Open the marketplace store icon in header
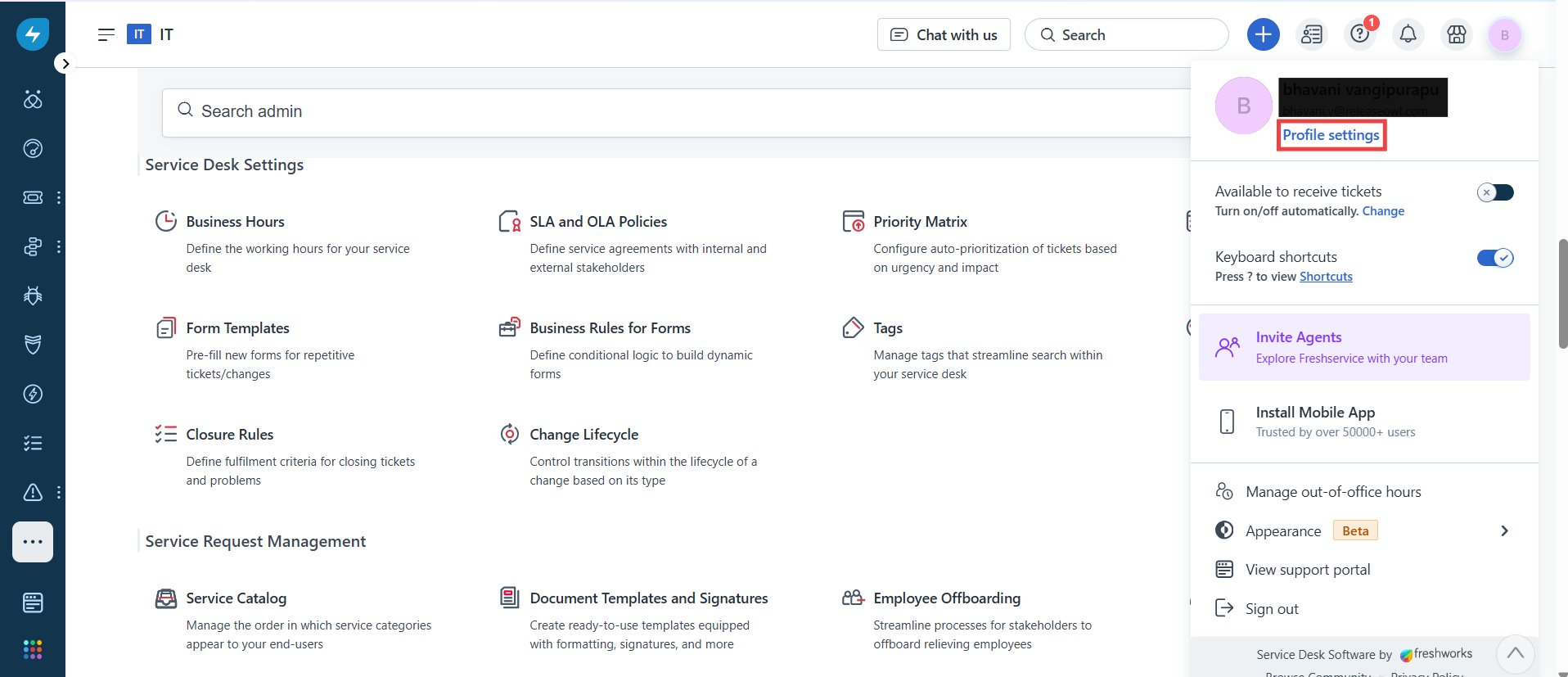The width and height of the screenshot is (1568, 677). (x=1457, y=34)
